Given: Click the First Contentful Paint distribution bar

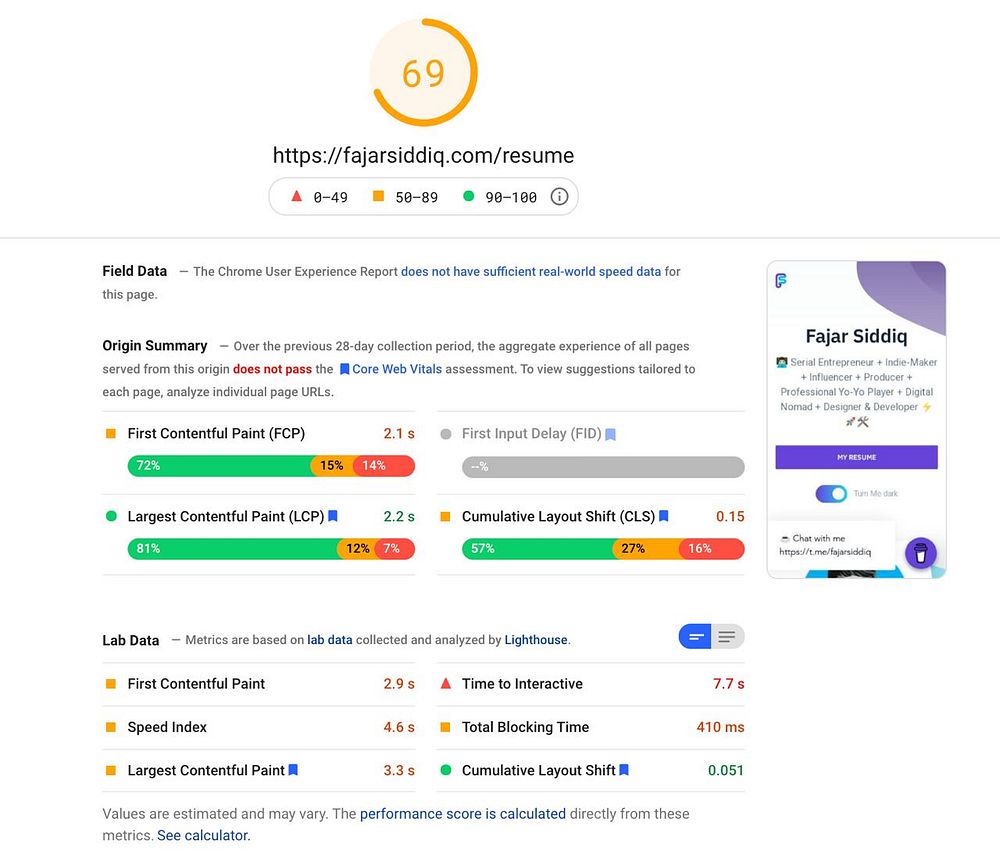Looking at the screenshot, I should click(271, 466).
